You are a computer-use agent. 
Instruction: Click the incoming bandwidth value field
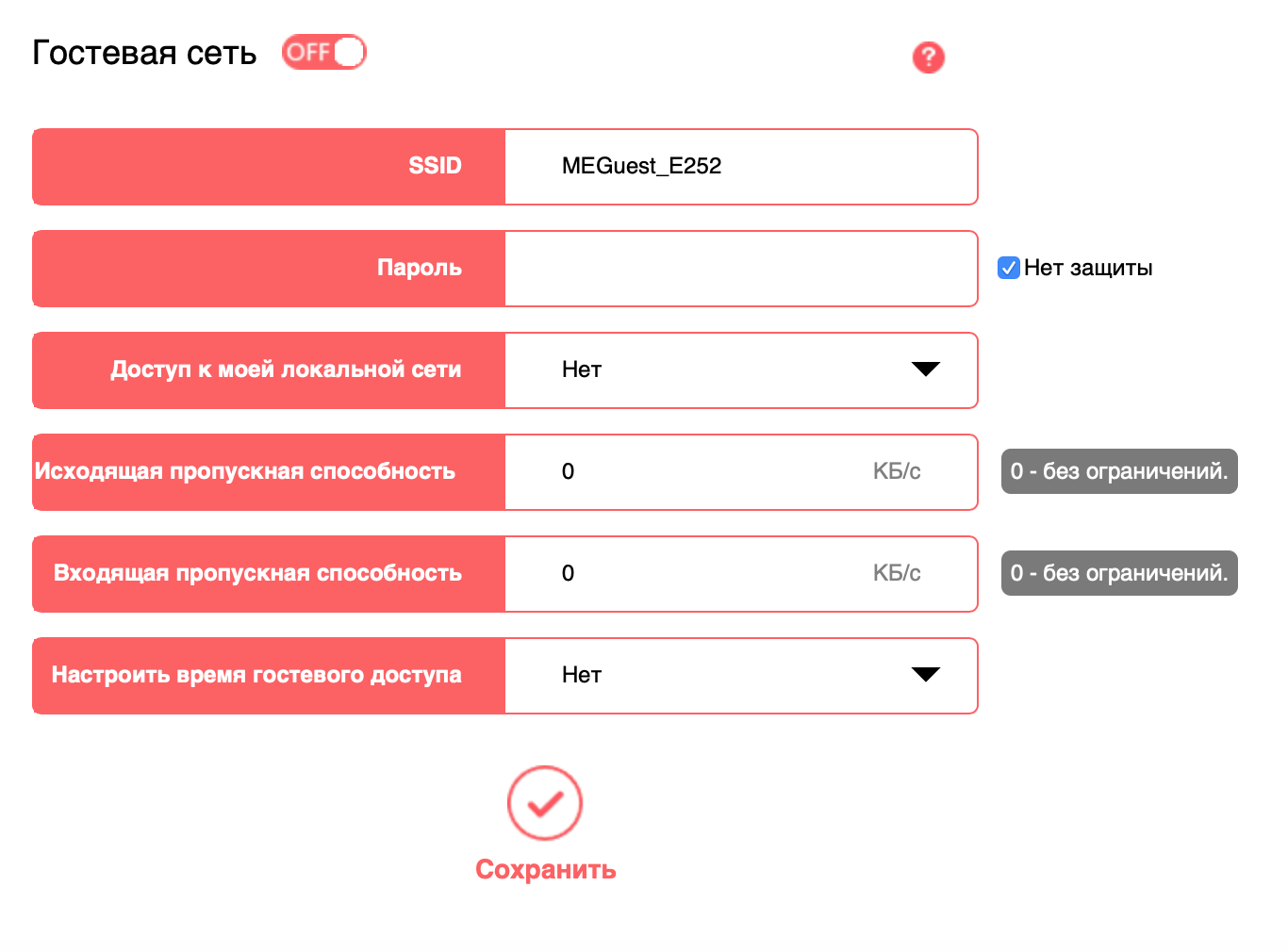741,574
